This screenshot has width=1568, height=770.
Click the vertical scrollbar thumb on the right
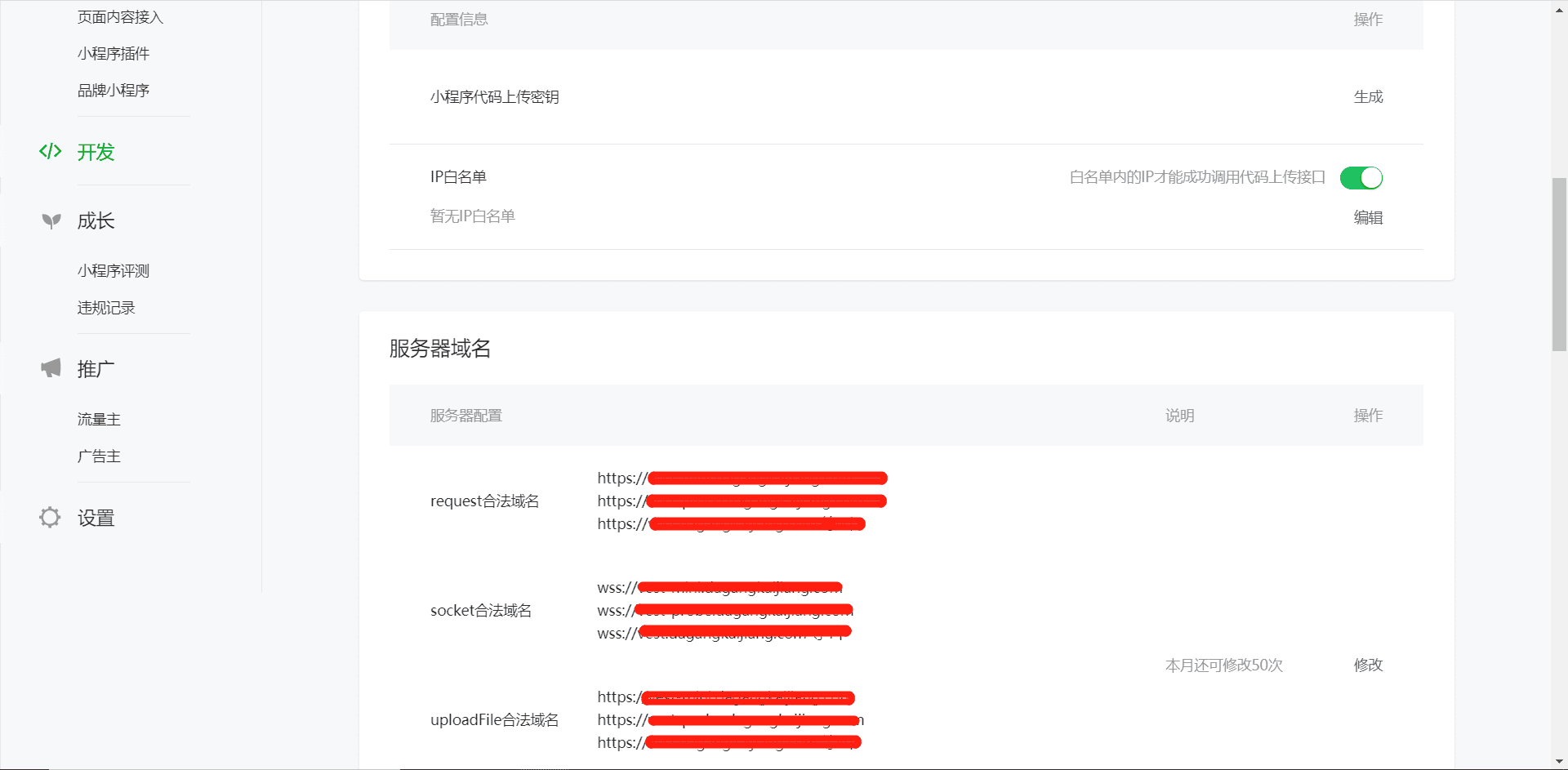coord(1559,263)
